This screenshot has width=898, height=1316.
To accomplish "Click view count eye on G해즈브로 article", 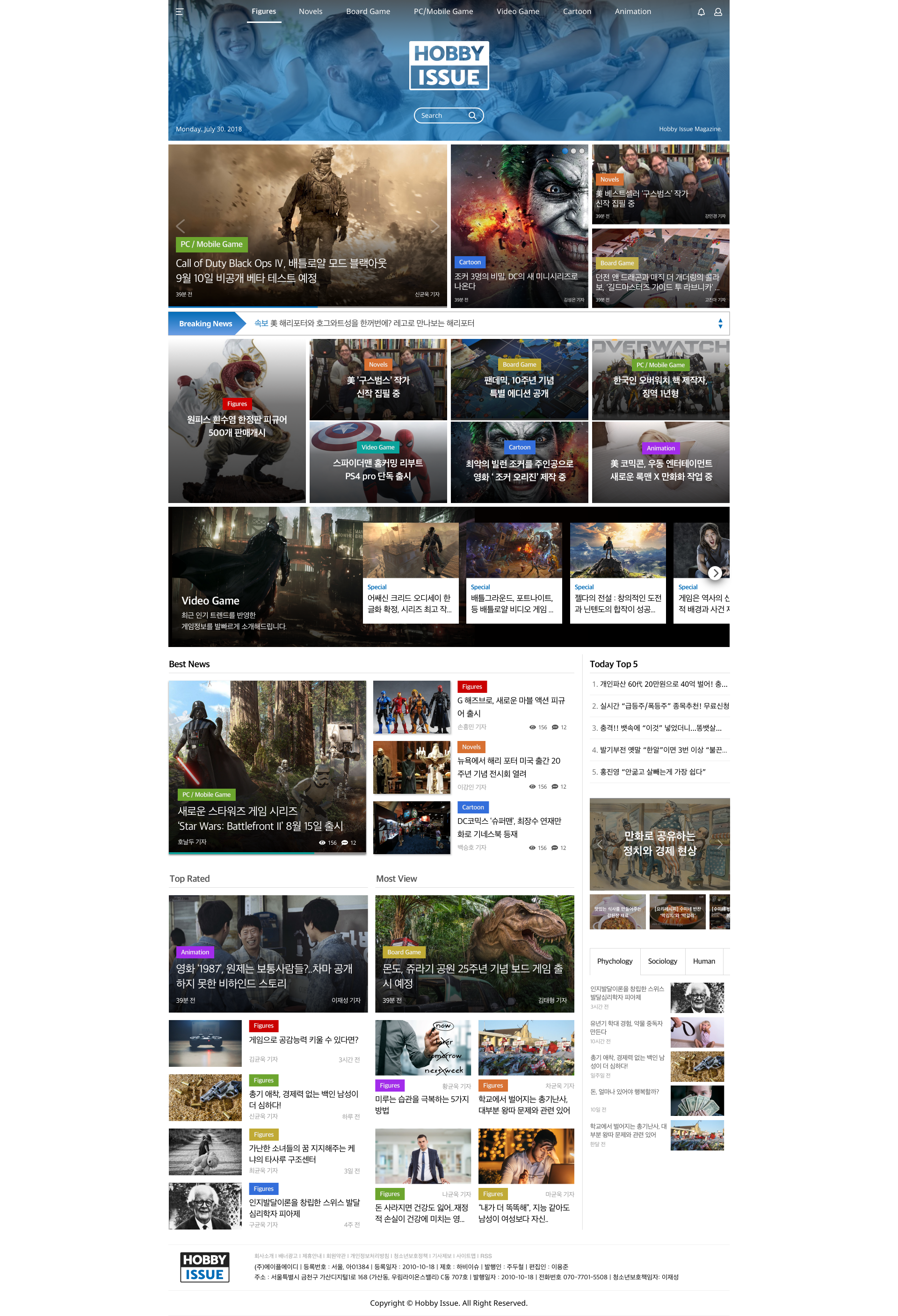I will (x=533, y=727).
